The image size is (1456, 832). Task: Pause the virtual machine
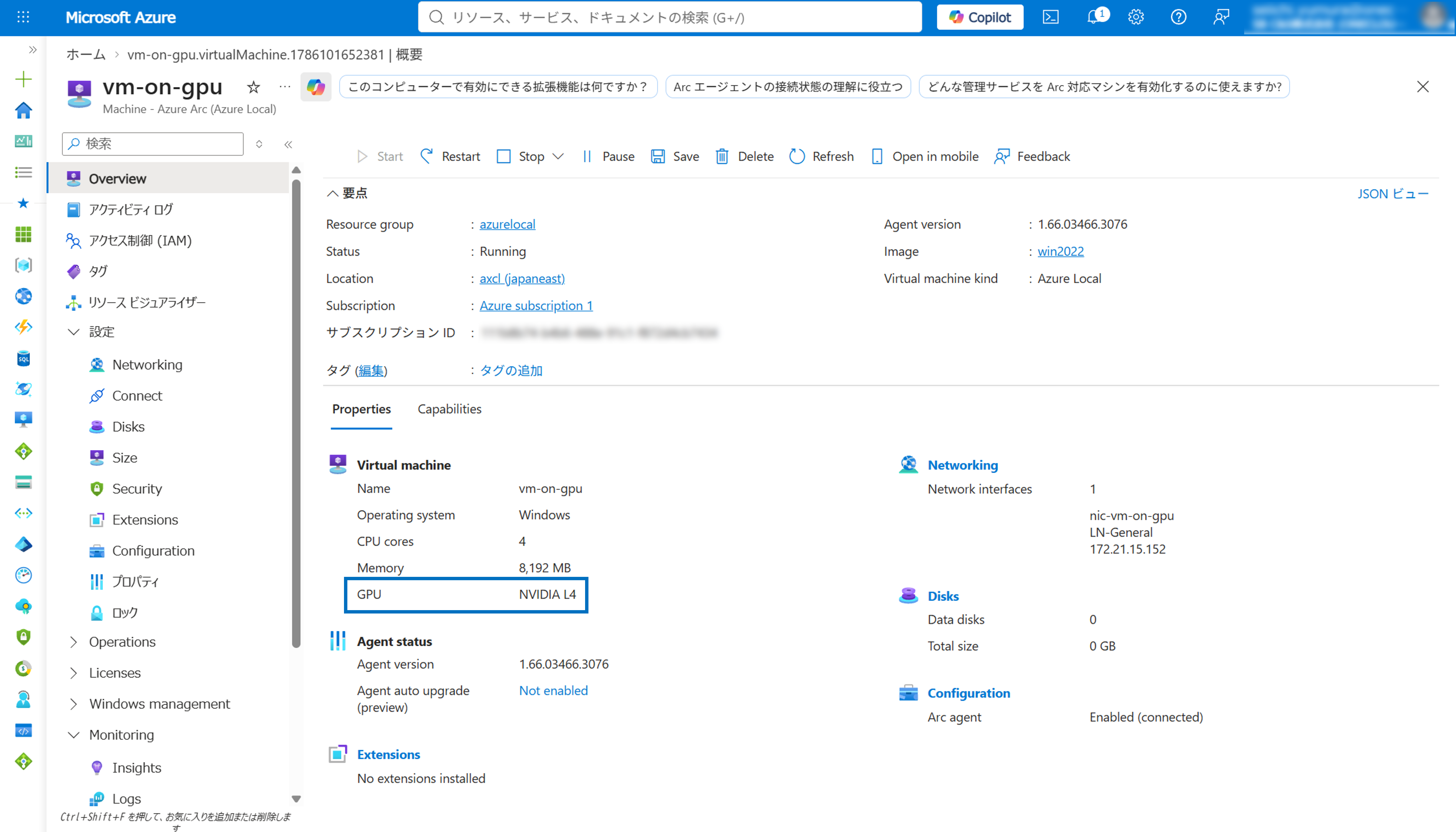(x=608, y=156)
